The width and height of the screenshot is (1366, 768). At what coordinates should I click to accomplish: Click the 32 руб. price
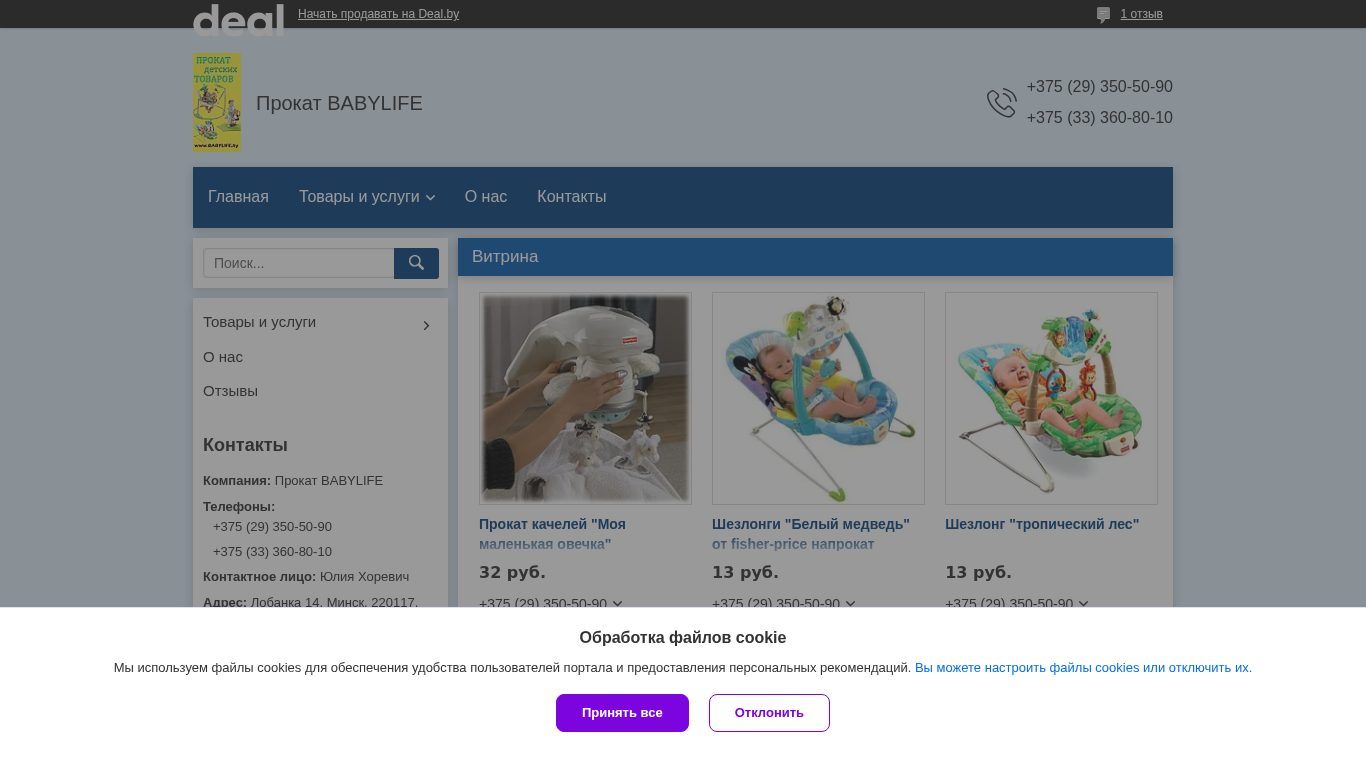coord(512,573)
